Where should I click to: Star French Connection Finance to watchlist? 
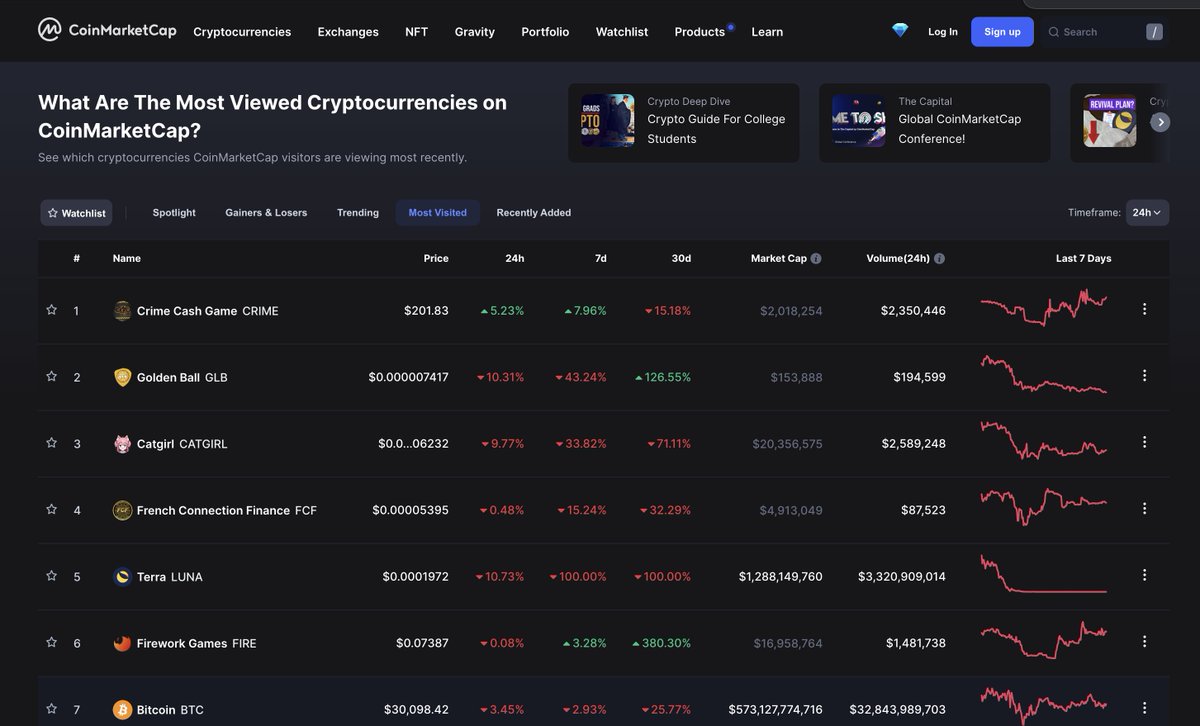(51, 509)
